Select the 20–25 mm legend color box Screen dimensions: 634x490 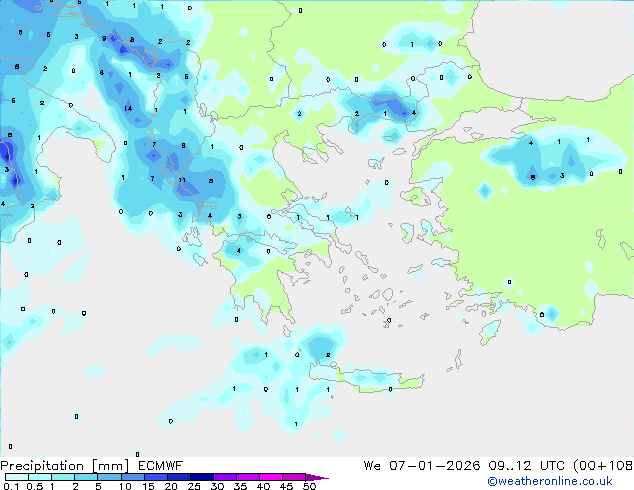[179, 477]
